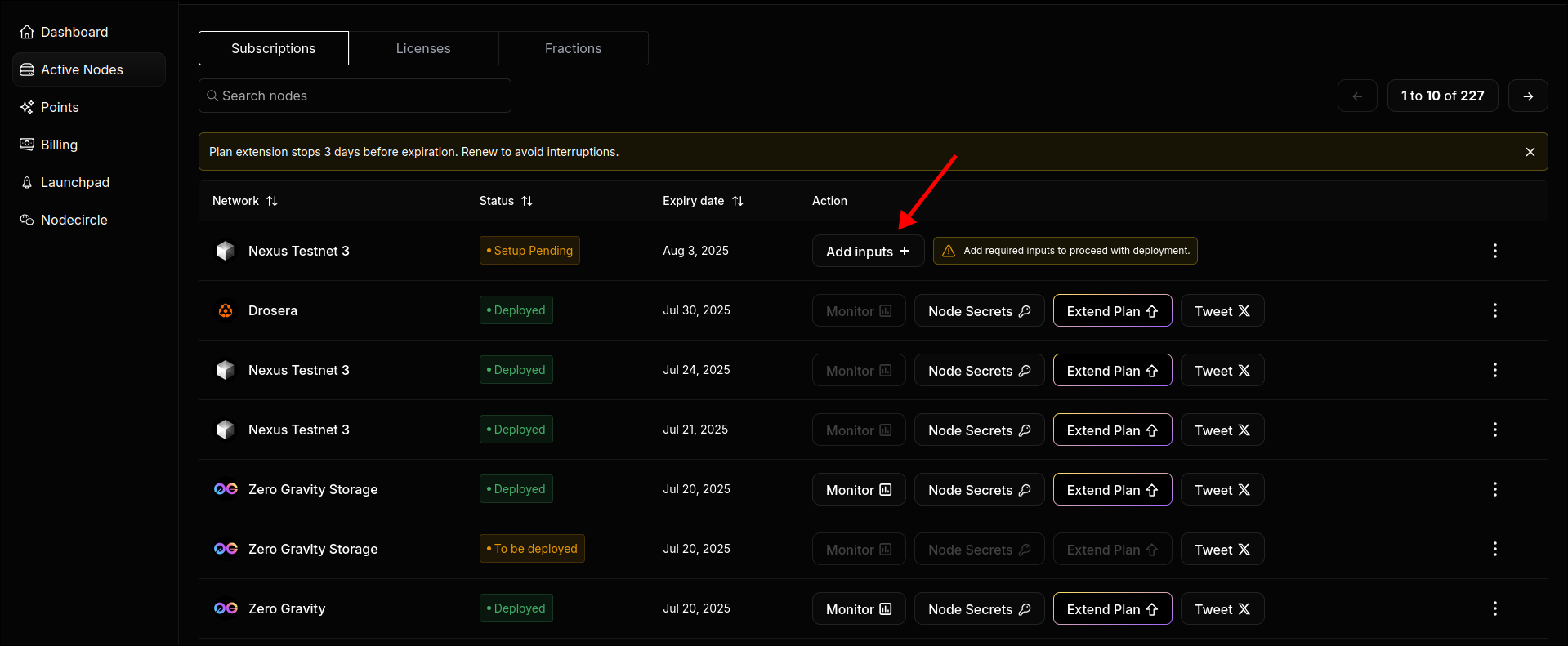The image size is (1568, 646).
Task: Extend Plan for Nexus Testnet 3 expiring Jul 24
Action: (1113, 370)
